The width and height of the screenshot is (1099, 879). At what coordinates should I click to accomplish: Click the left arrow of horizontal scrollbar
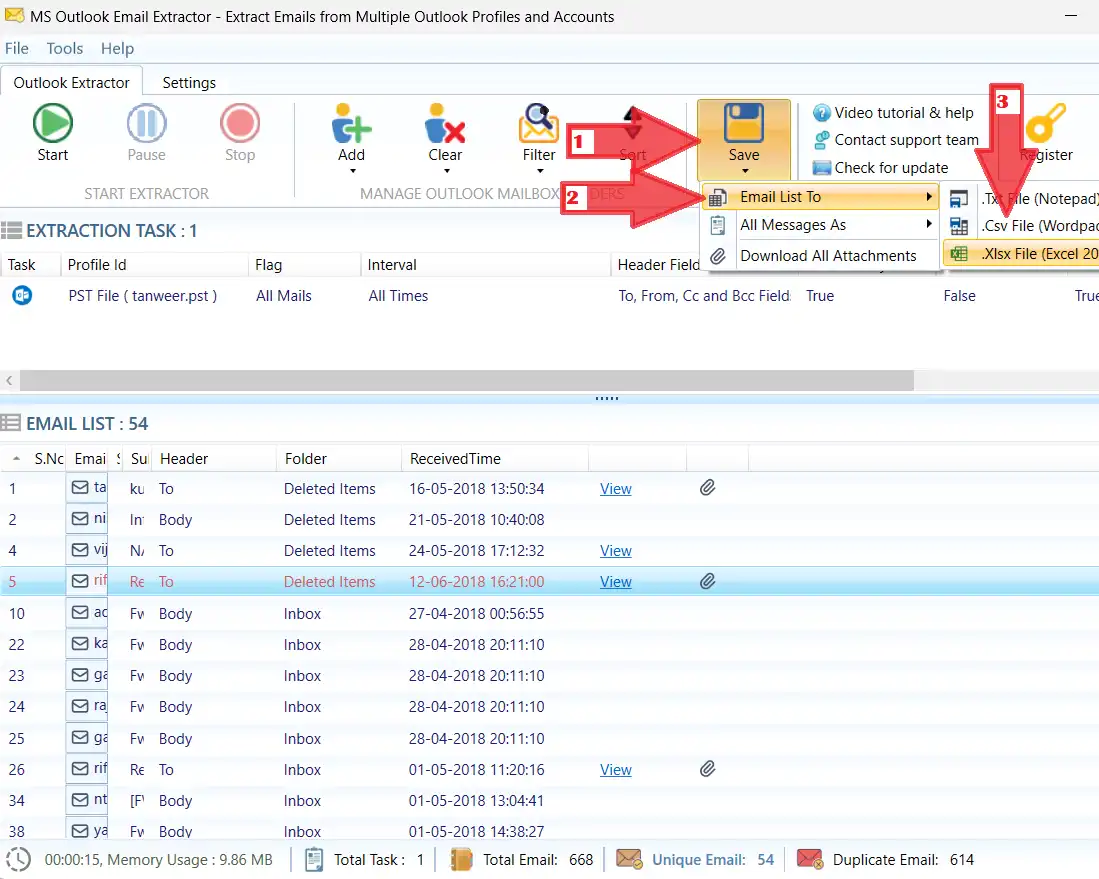point(9,381)
